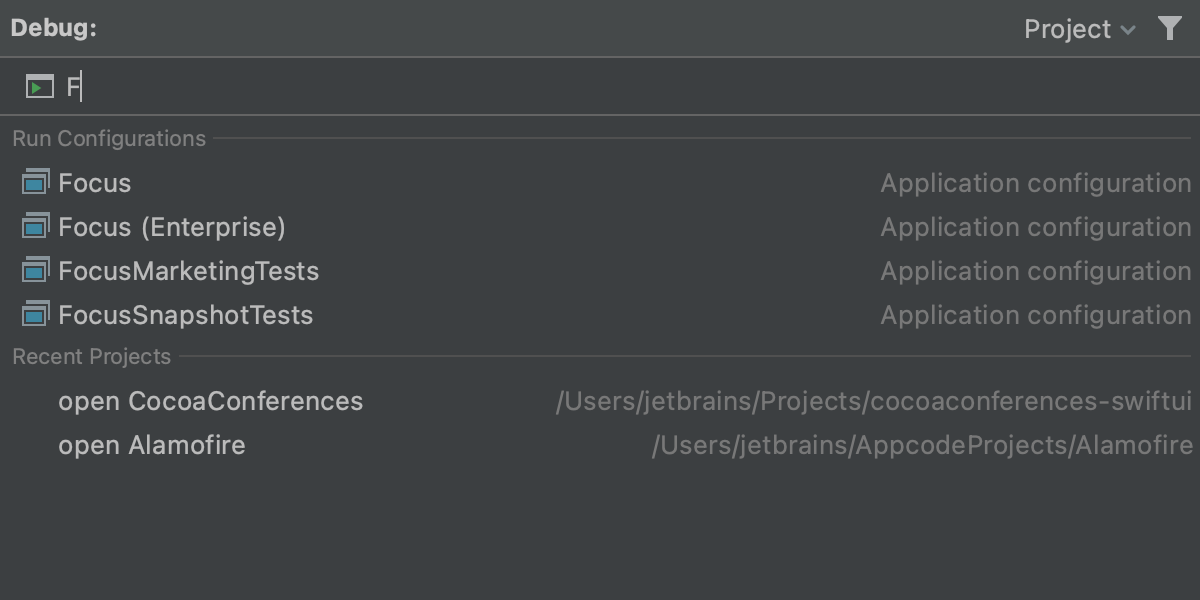
Task: Click the FocusSnapshotTests configuration icon
Action: 35,315
